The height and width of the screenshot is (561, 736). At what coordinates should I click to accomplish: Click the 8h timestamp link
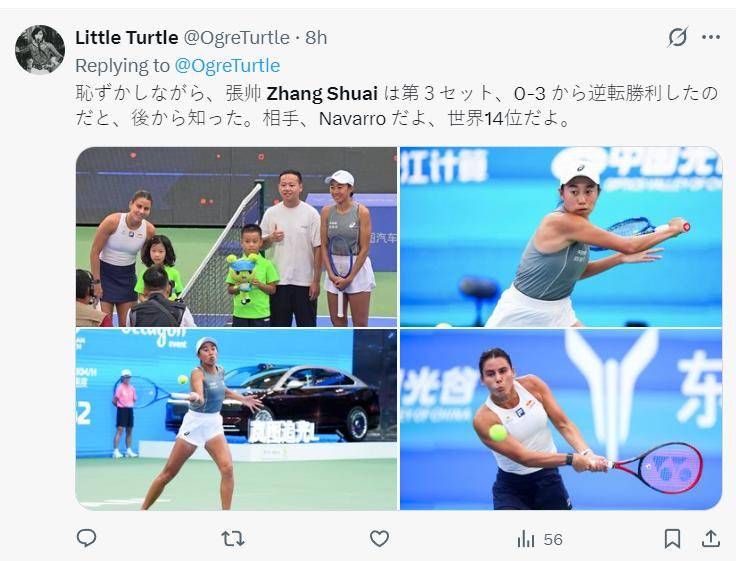click(x=316, y=38)
